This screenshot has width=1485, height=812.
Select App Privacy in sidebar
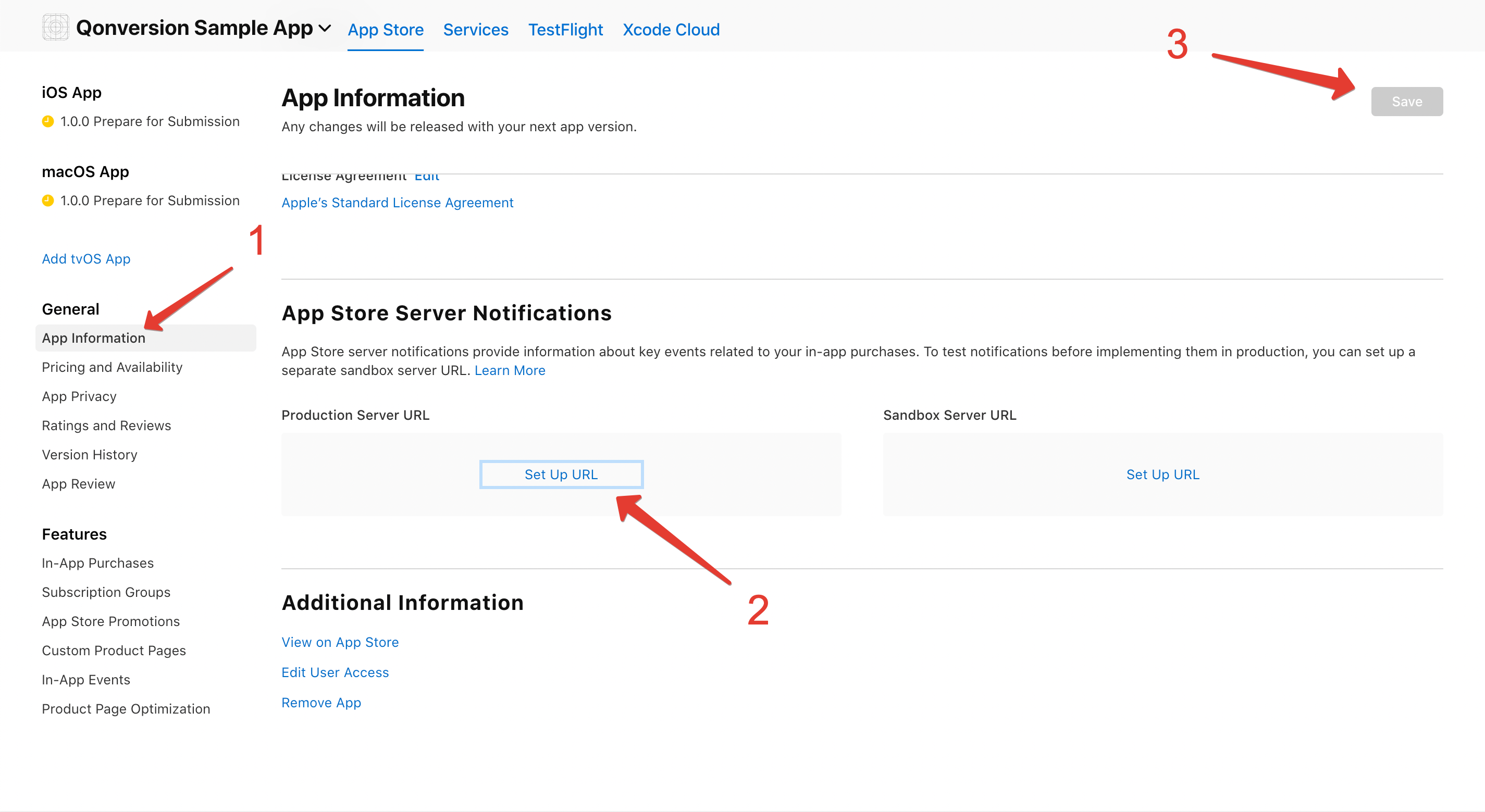[79, 396]
